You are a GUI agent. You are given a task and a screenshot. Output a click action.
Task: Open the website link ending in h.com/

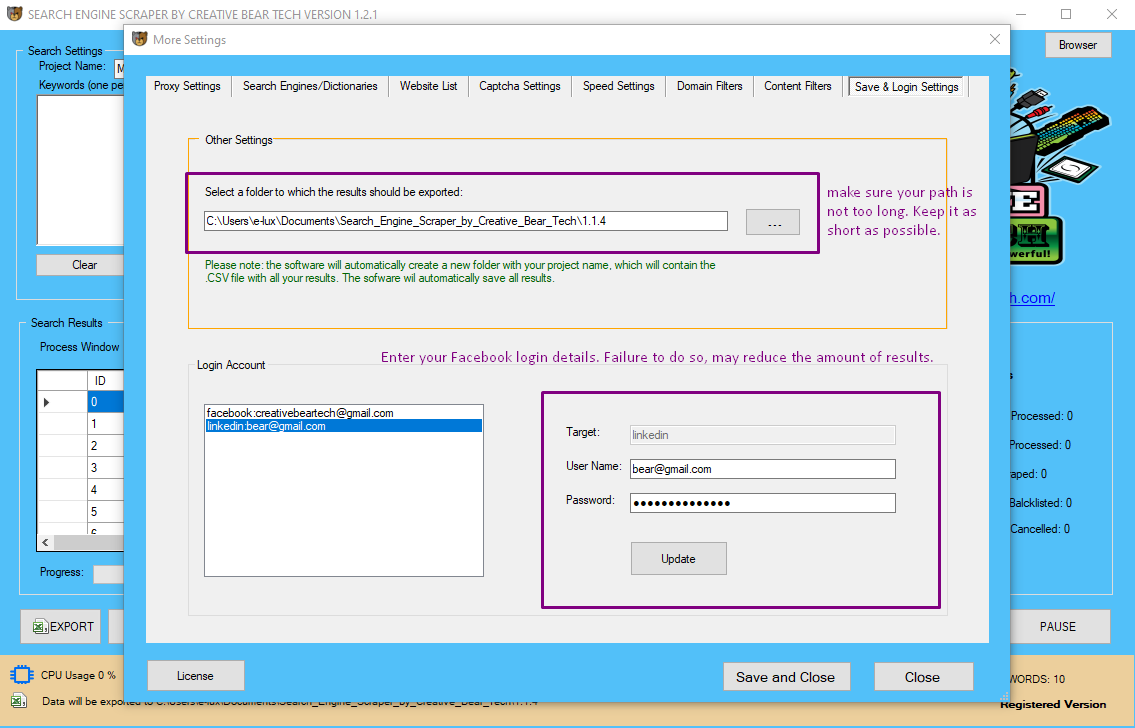pyautogui.click(x=1032, y=298)
